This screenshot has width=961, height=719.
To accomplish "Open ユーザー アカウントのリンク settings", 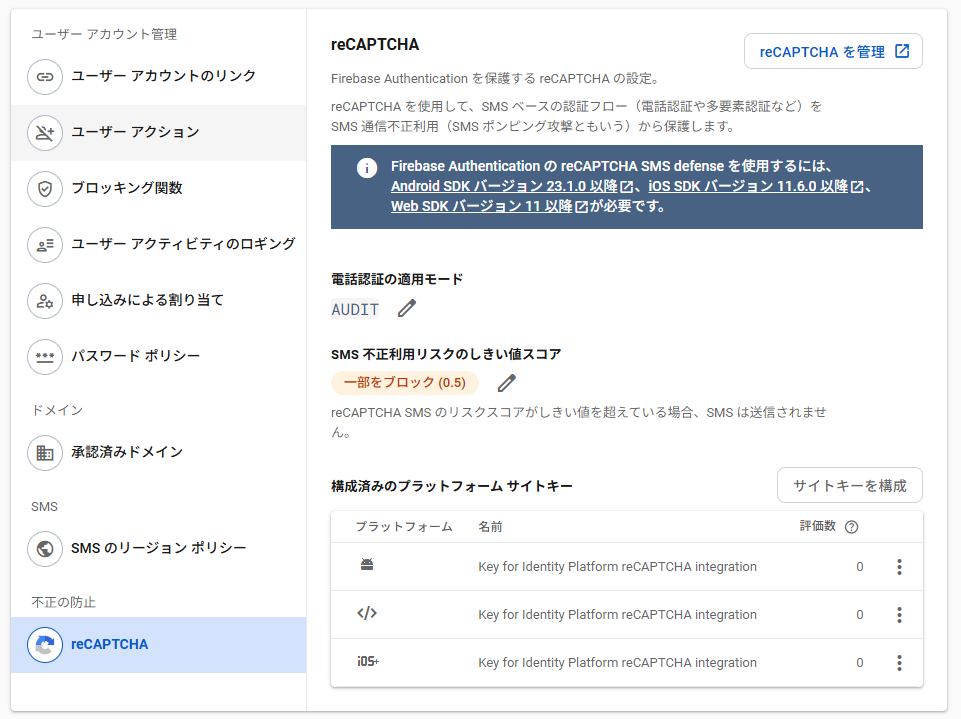I will pyautogui.click(x=159, y=77).
